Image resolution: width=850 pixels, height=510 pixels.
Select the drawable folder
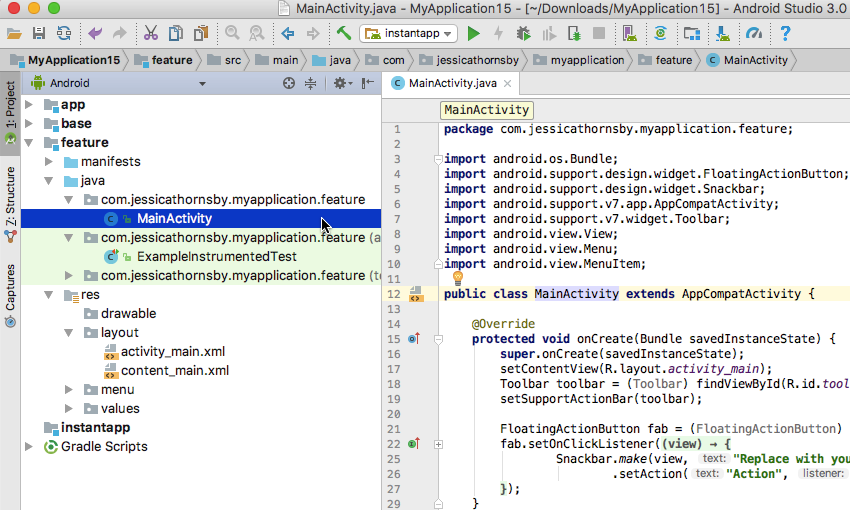point(128,314)
